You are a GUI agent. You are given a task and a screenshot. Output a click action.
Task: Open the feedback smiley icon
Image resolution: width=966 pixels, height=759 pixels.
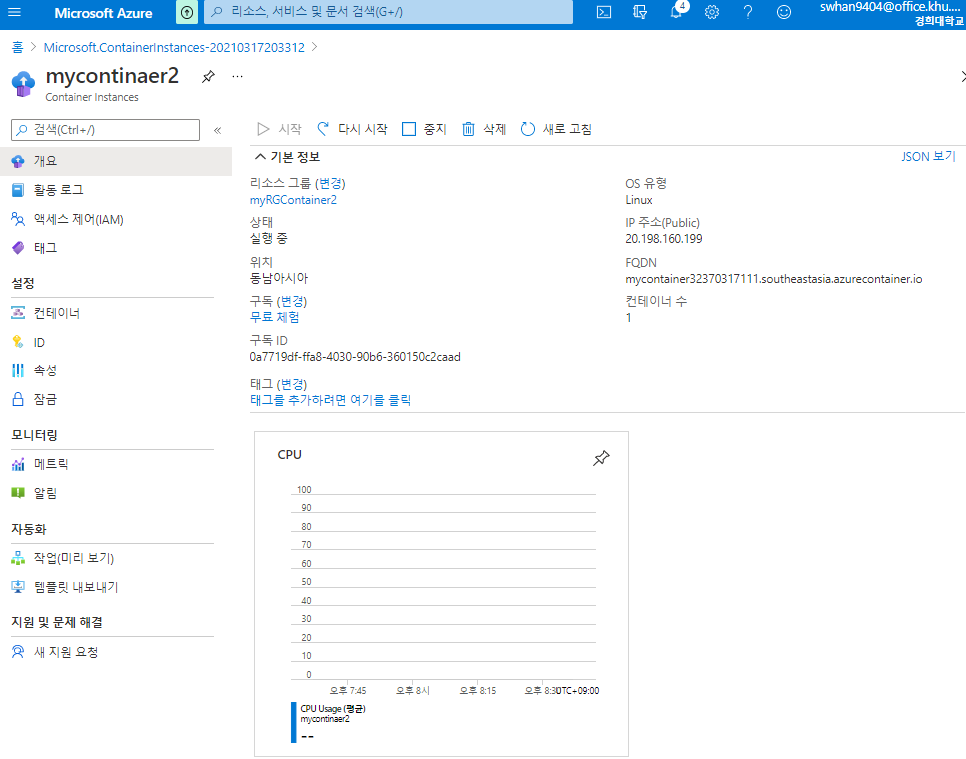pyautogui.click(x=784, y=12)
